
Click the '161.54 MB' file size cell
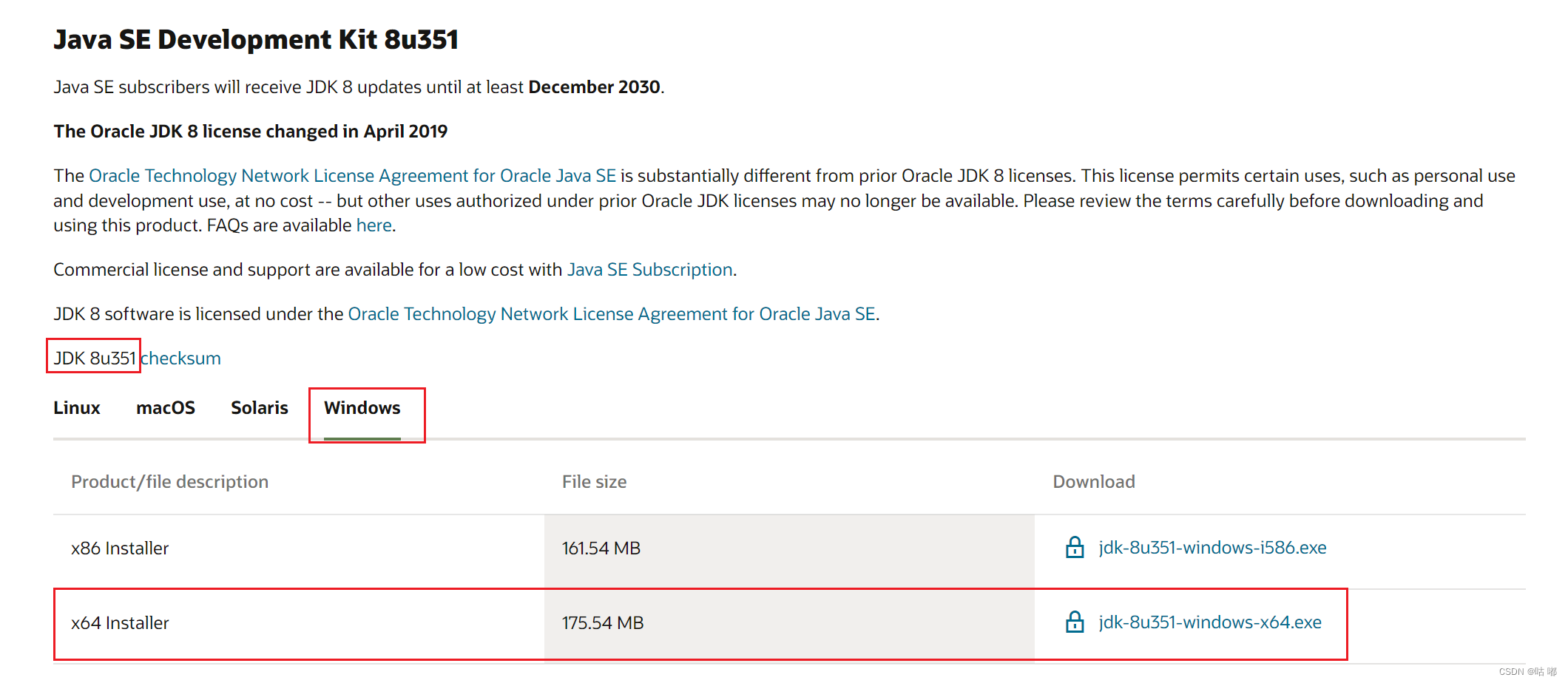click(x=789, y=548)
